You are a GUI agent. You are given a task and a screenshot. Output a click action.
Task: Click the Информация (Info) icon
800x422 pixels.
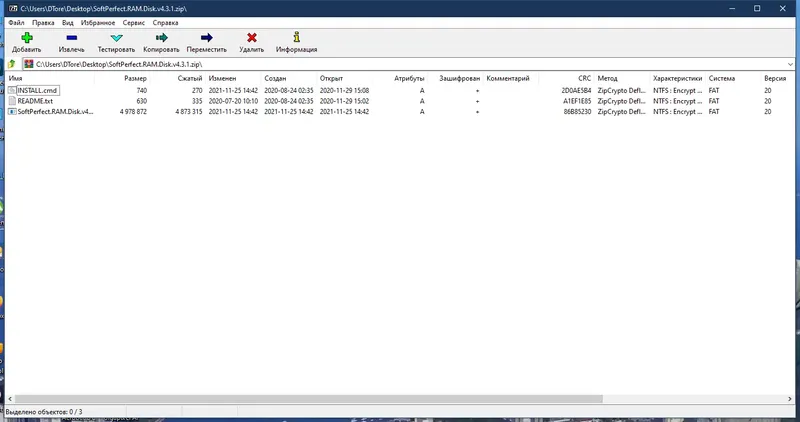(296, 37)
